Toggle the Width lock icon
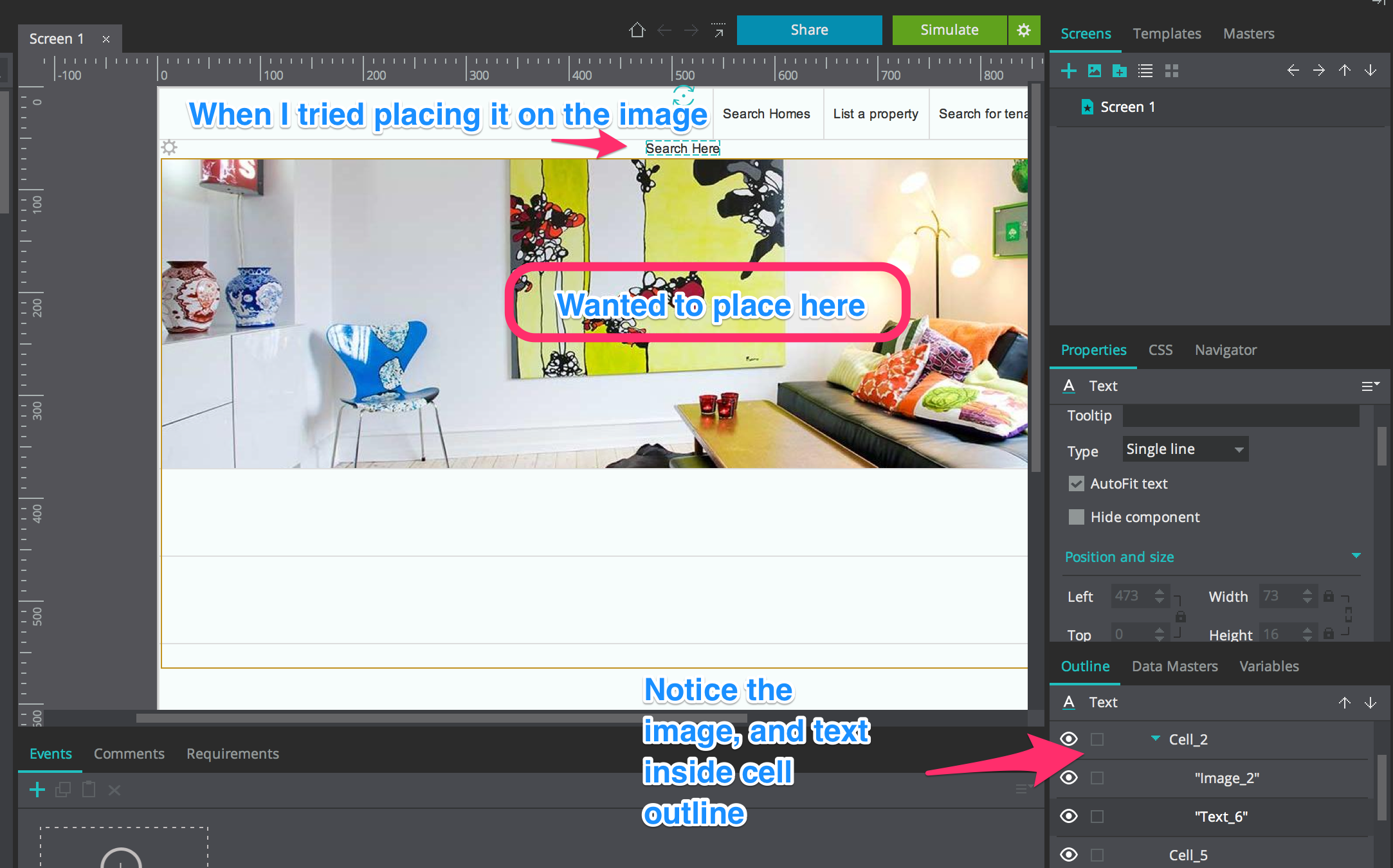Image resolution: width=1393 pixels, height=868 pixels. (x=1329, y=596)
